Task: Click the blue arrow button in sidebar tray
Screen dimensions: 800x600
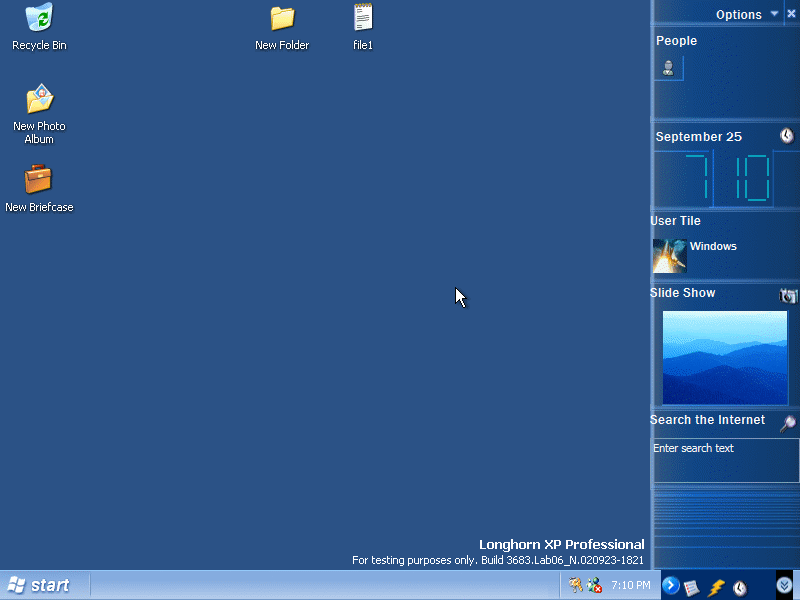Action: [670, 585]
